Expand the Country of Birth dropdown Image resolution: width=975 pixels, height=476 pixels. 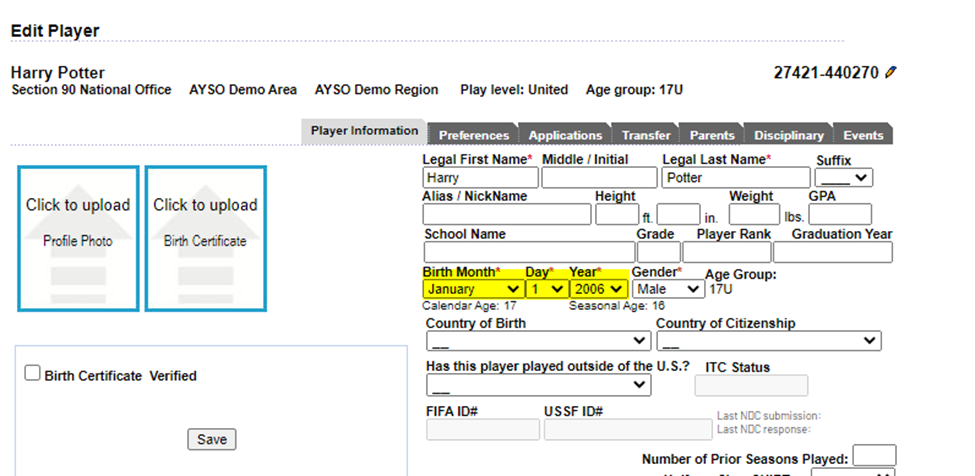[x=538, y=341]
